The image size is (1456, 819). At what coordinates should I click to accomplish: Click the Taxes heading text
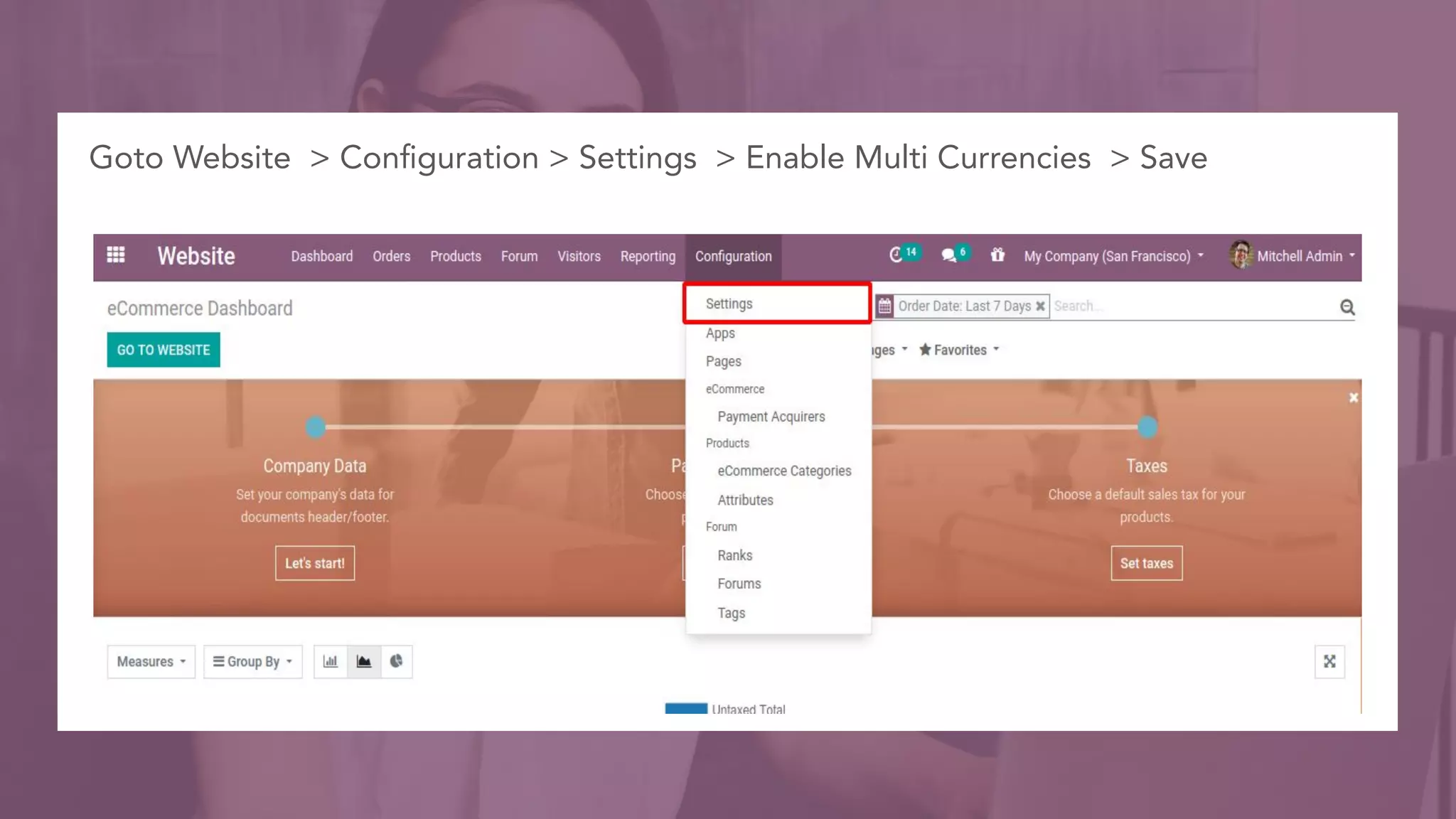(x=1147, y=466)
